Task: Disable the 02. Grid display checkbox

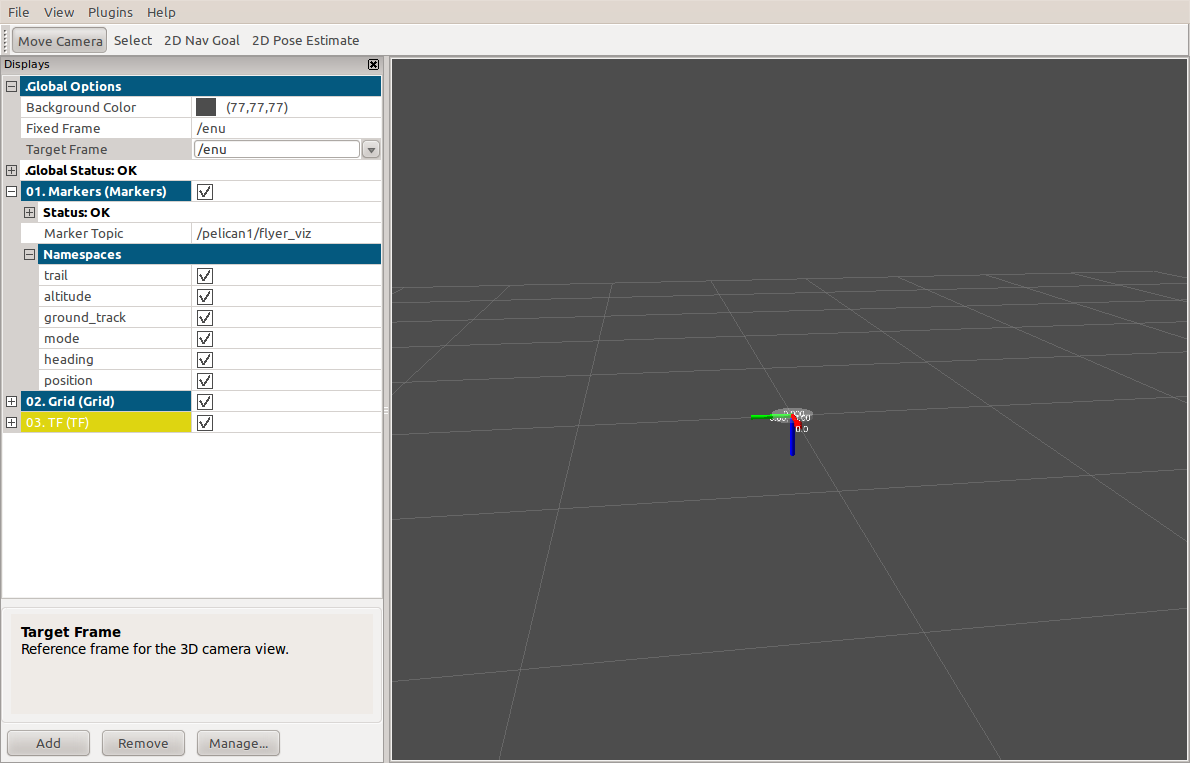Action: pyautogui.click(x=205, y=401)
